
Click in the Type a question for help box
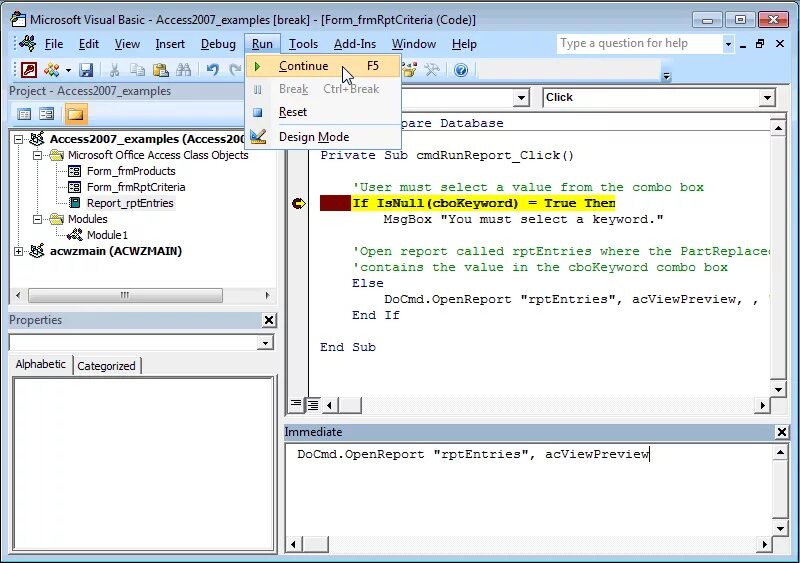639,43
